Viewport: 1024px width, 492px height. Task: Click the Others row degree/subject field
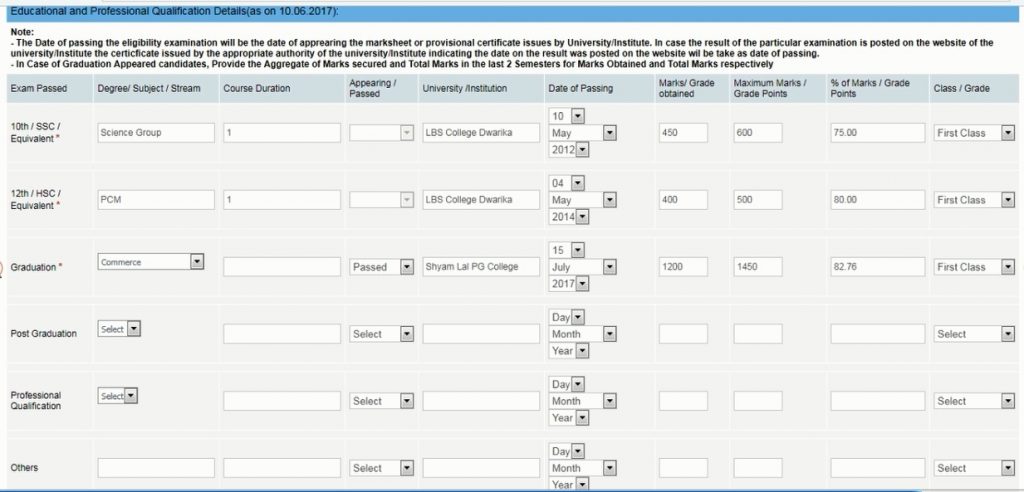click(x=156, y=468)
